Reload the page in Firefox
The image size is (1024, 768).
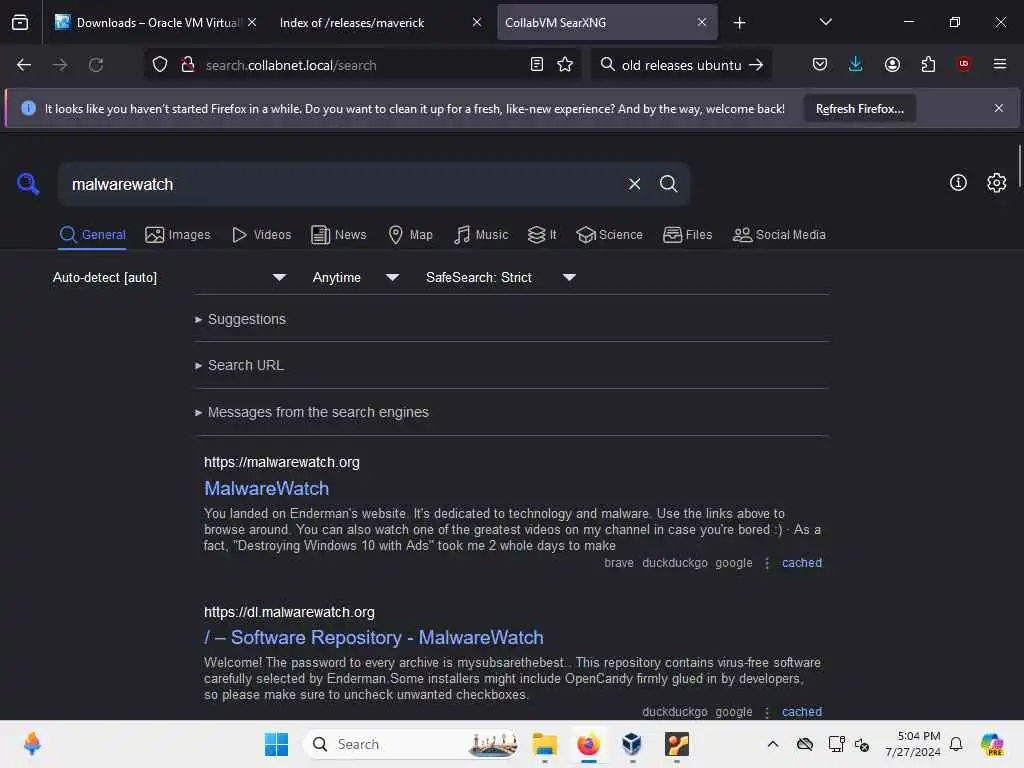96,65
